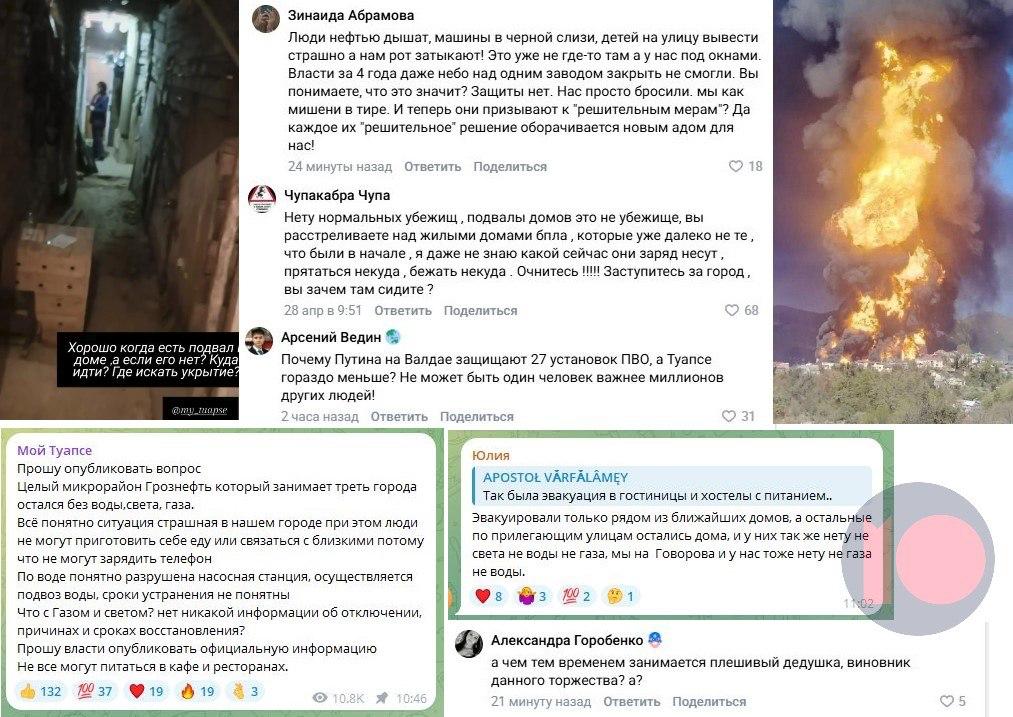
Task: Open the refinery fire photo
Action: point(893,211)
